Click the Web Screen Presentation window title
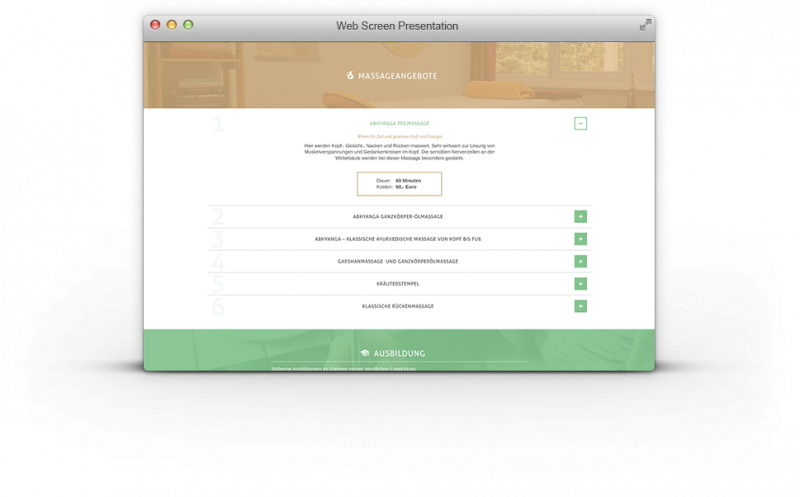800x497 pixels. pos(397,26)
